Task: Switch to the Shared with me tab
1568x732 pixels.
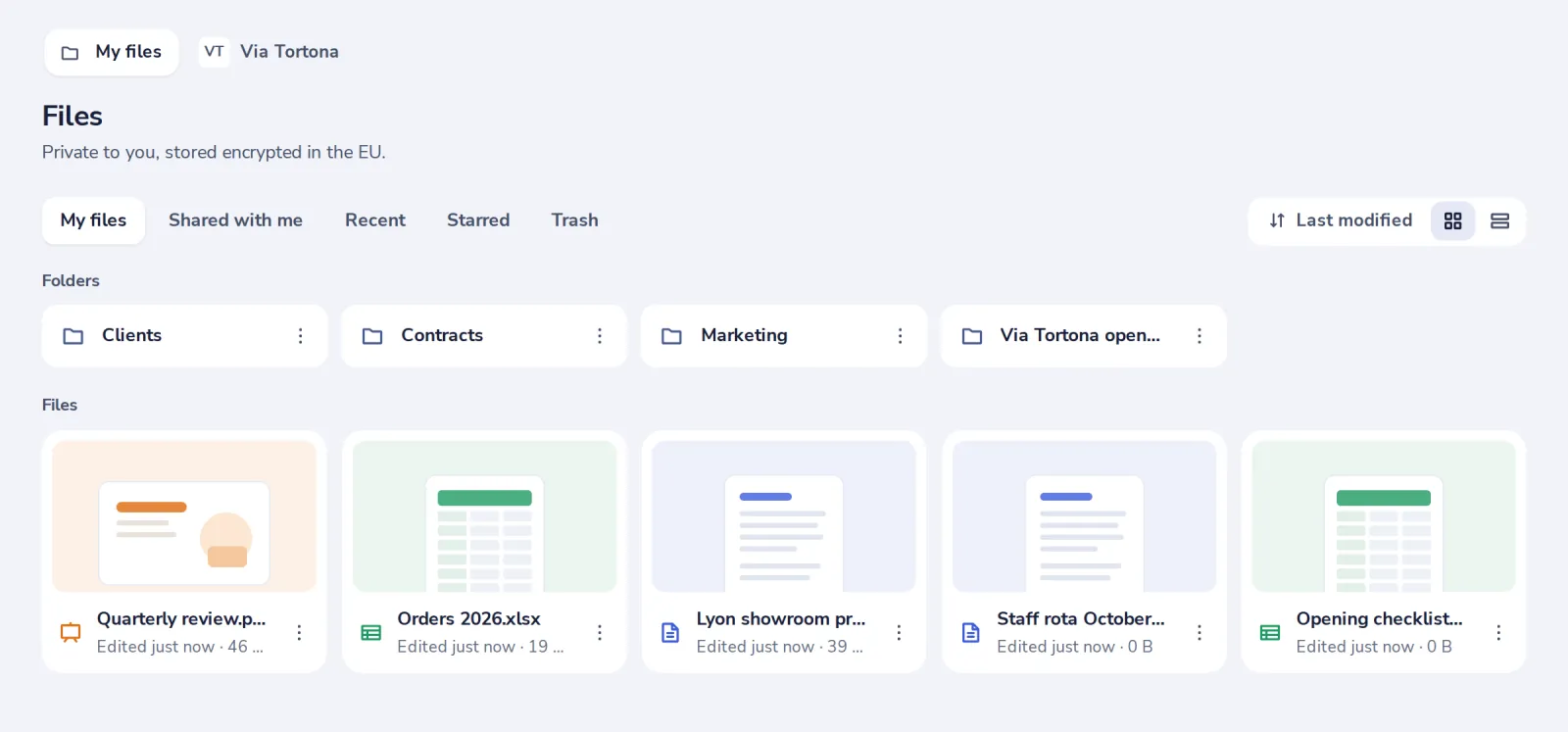Action: point(235,220)
